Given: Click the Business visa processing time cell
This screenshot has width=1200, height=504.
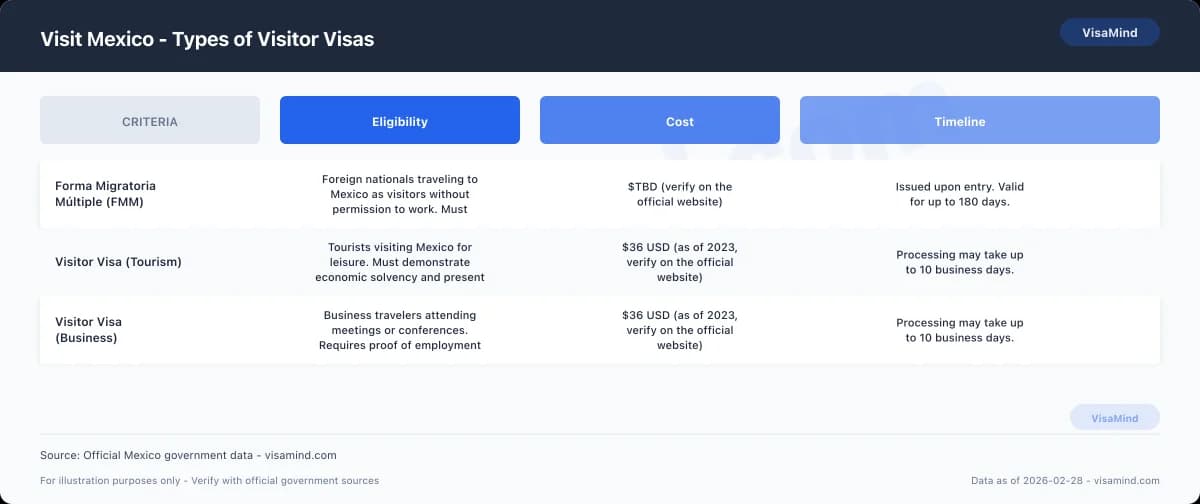Looking at the screenshot, I should pyautogui.click(x=960, y=330).
